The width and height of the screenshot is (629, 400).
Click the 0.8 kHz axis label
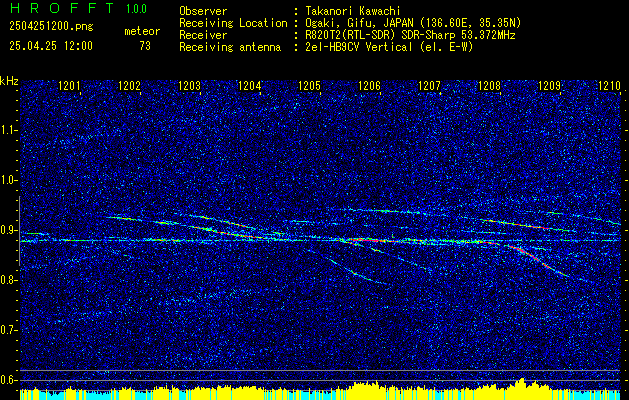pyautogui.click(x=9, y=280)
